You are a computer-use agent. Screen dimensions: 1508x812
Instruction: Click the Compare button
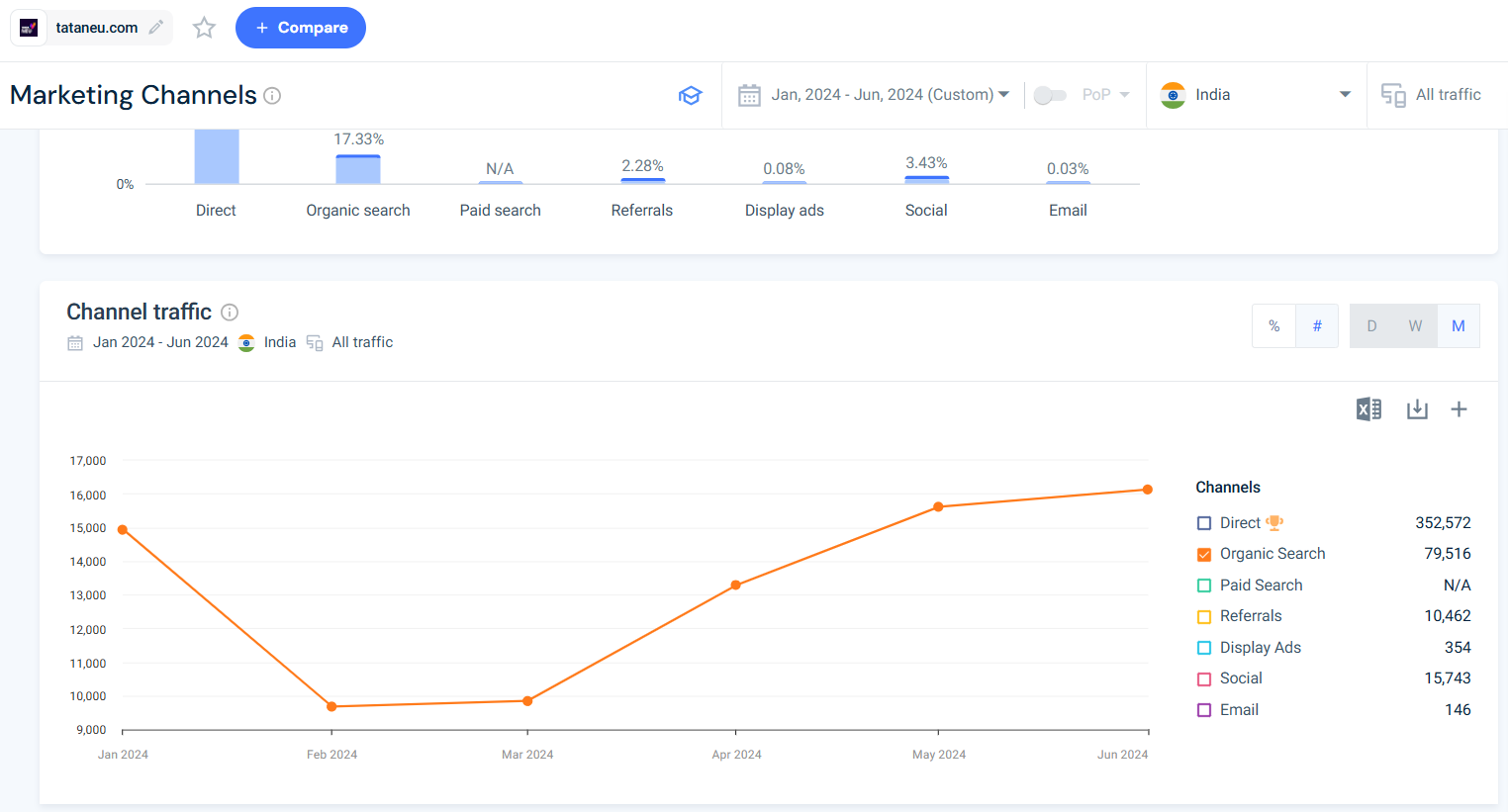tap(301, 28)
